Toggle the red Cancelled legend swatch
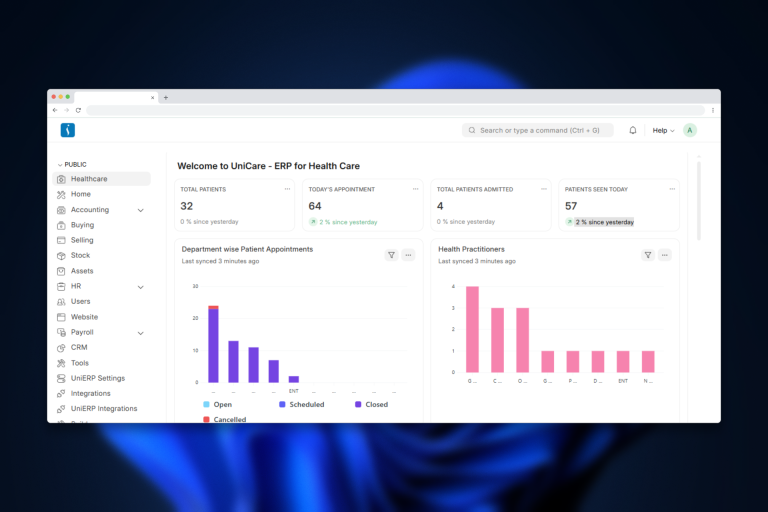This screenshot has width=768, height=512. 206,419
